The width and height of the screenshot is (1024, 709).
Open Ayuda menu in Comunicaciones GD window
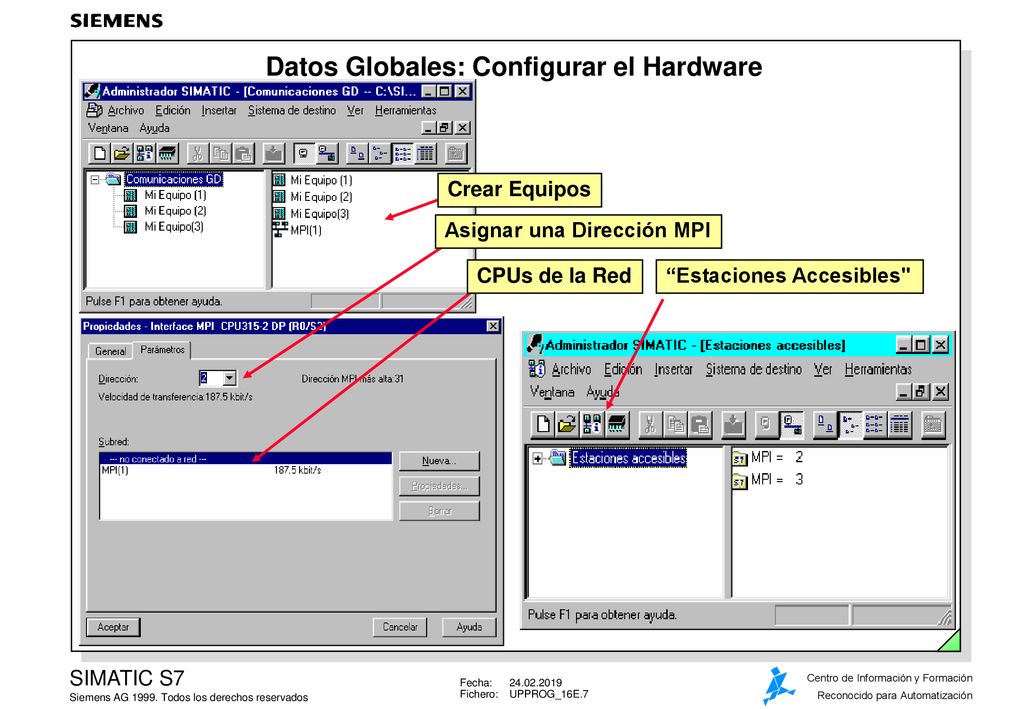click(x=154, y=128)
